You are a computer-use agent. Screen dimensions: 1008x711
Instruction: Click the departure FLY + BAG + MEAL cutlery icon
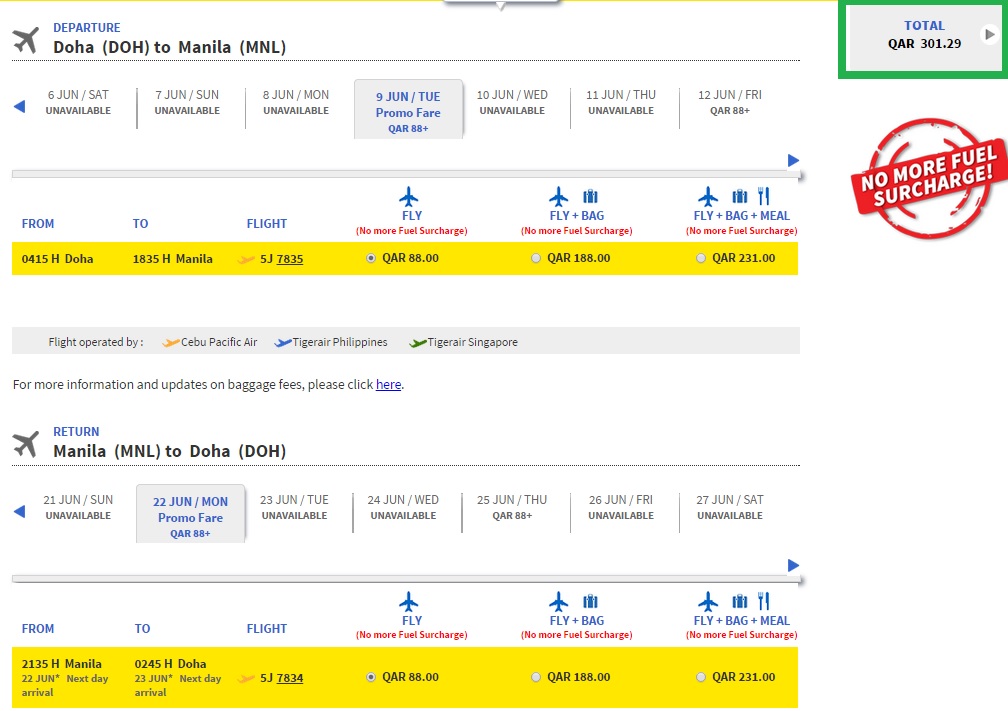click(764, 196)
